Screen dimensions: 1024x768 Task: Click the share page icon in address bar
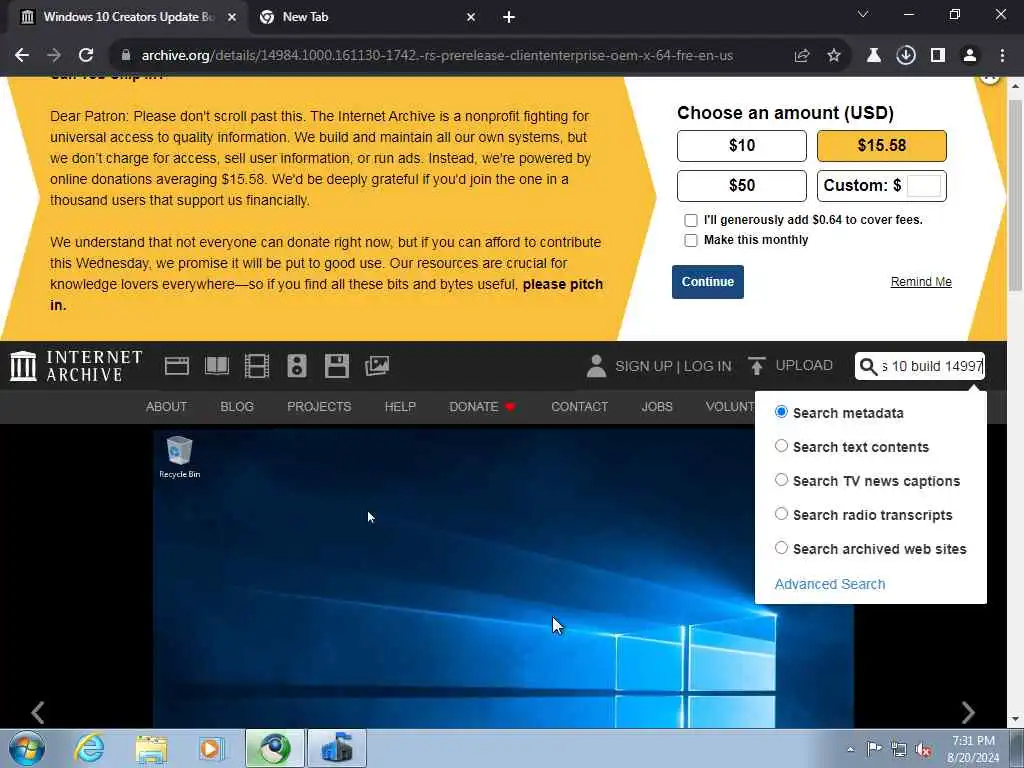pyautogui.click(x=802, y=56)
